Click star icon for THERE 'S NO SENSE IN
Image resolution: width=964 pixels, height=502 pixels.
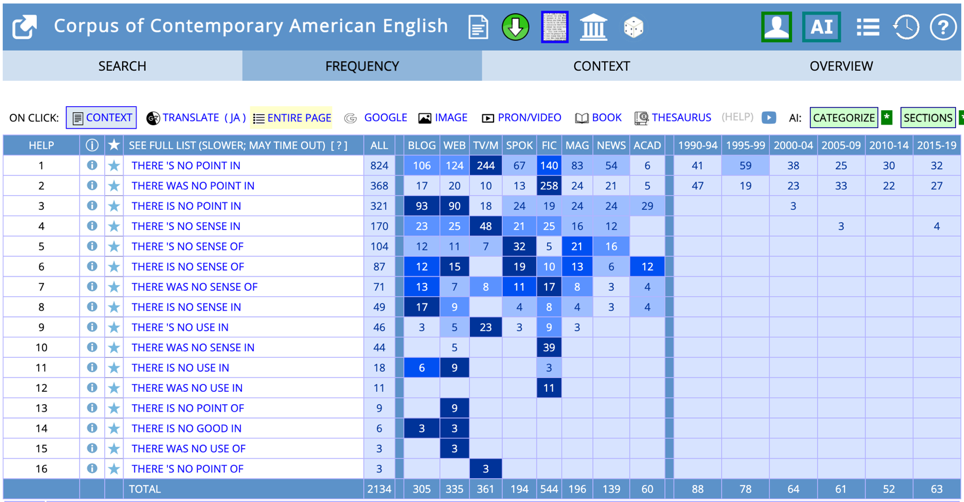[x=114, y=226]
